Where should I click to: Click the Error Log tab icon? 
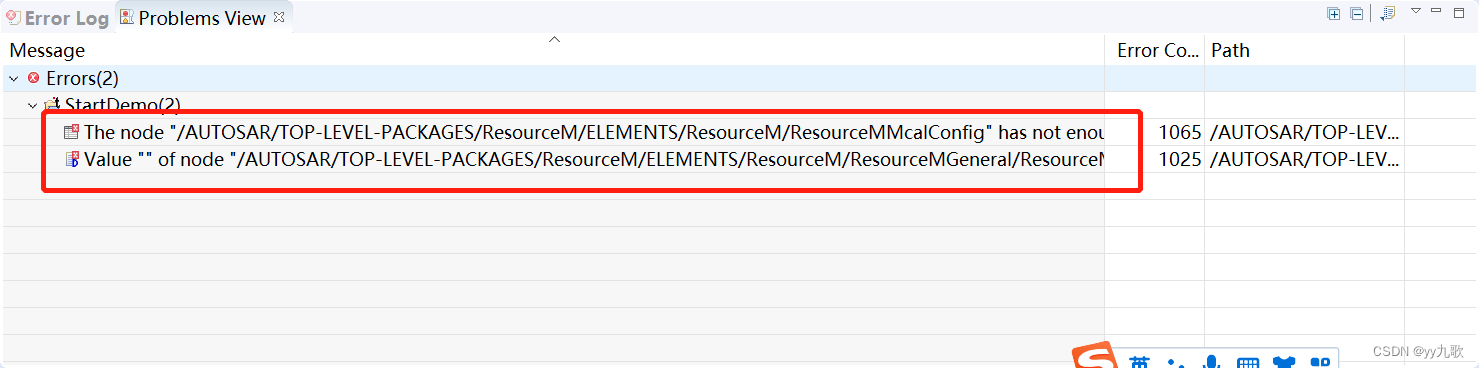[13, 18]
